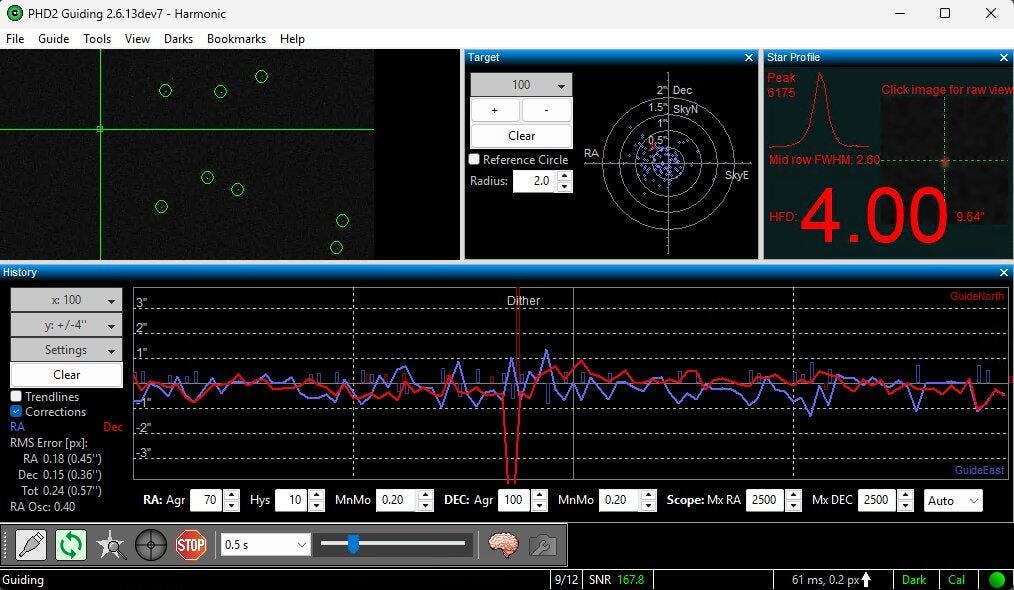This screenshot has height=590, width=1014.
Task: Uncheck the Corrections checkbox
Action: click(x=16, y=412)
